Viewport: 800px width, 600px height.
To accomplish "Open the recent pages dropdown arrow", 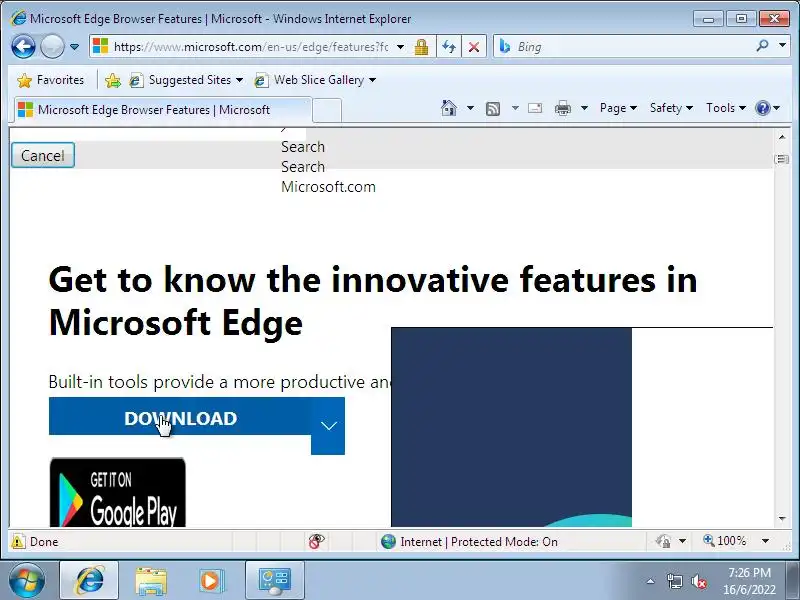I will (x=74, y=47).
